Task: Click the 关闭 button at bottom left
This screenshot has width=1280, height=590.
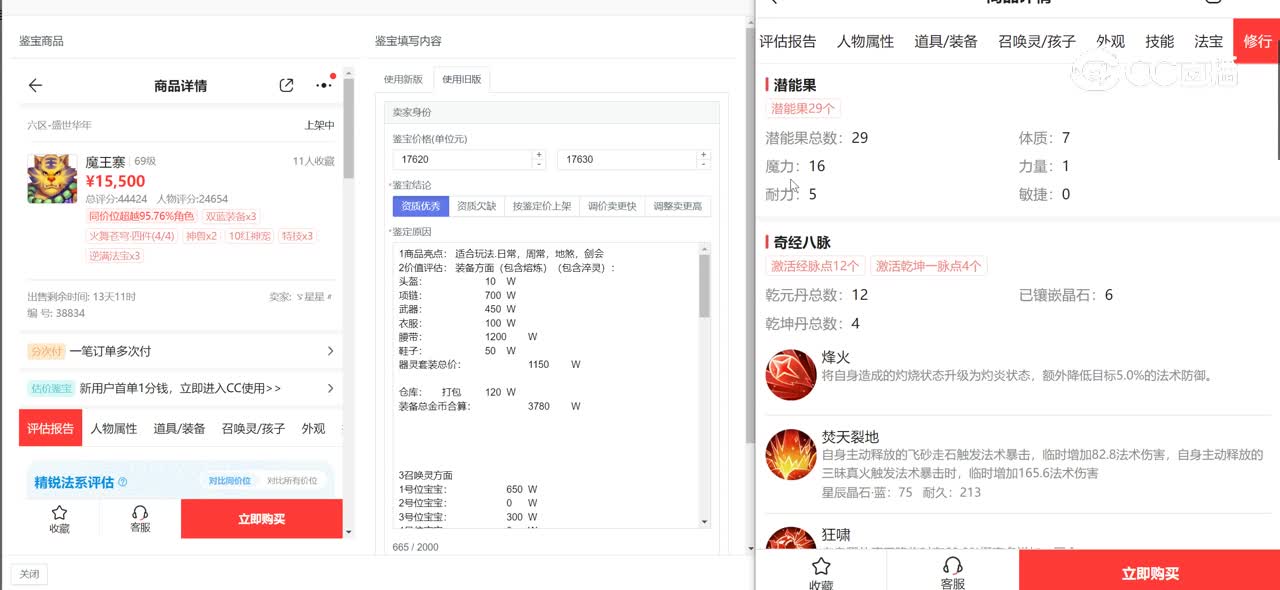Action: (x=29, y=574)
